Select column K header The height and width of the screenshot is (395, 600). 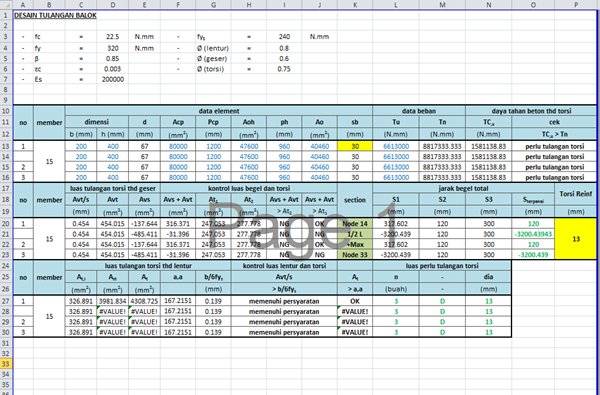click(x=355, y=5)
